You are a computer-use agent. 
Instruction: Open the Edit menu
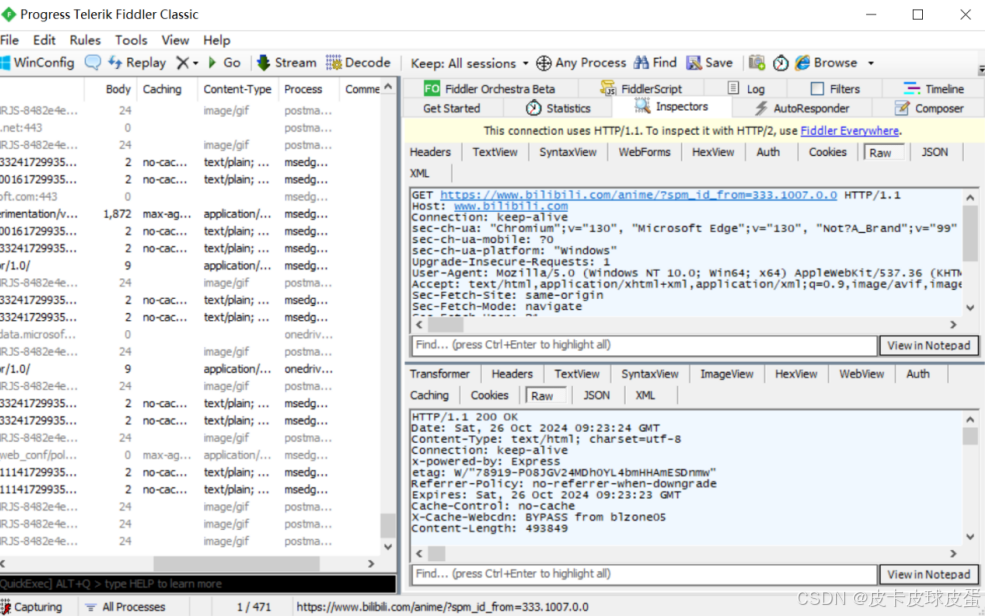tap(44, 40)
